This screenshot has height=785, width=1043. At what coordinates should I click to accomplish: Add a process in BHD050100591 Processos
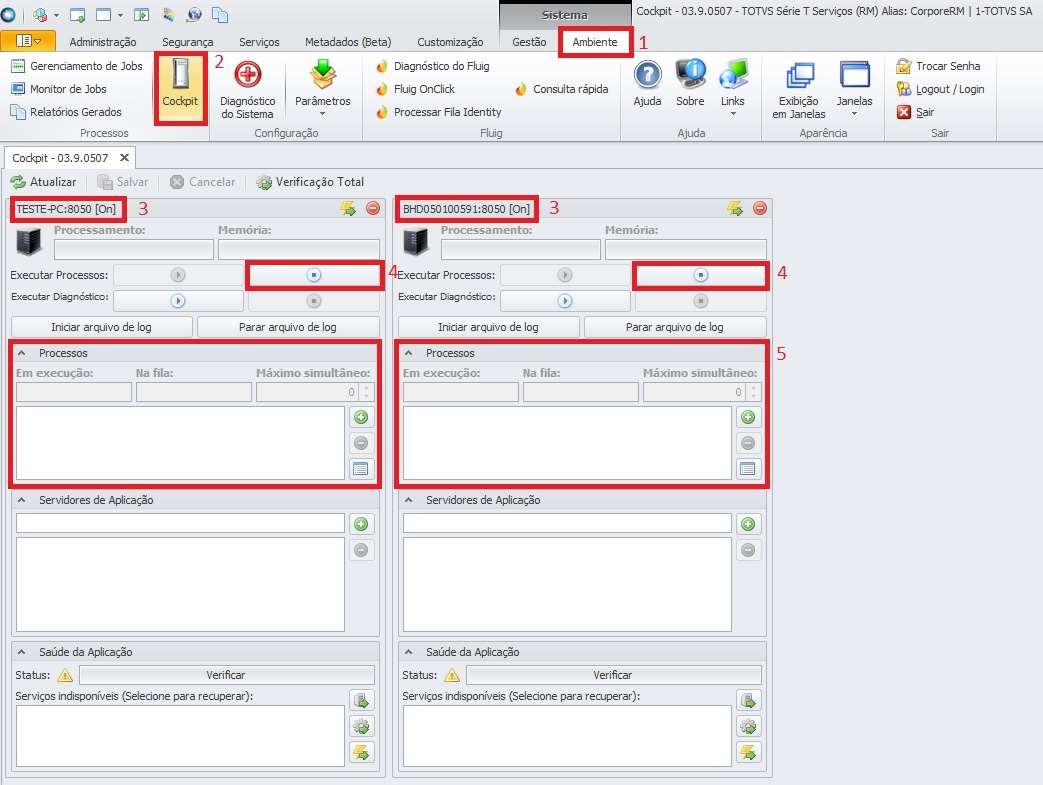point(748,417)
